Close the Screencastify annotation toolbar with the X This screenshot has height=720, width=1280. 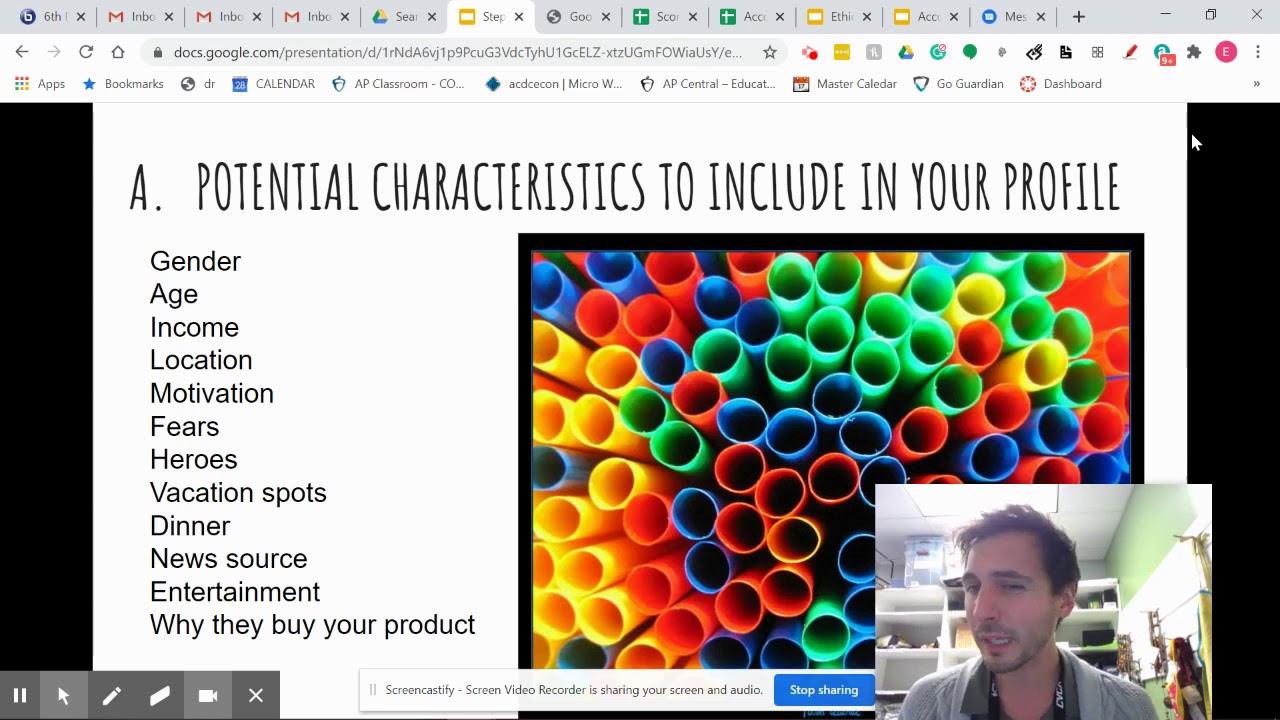255,694
